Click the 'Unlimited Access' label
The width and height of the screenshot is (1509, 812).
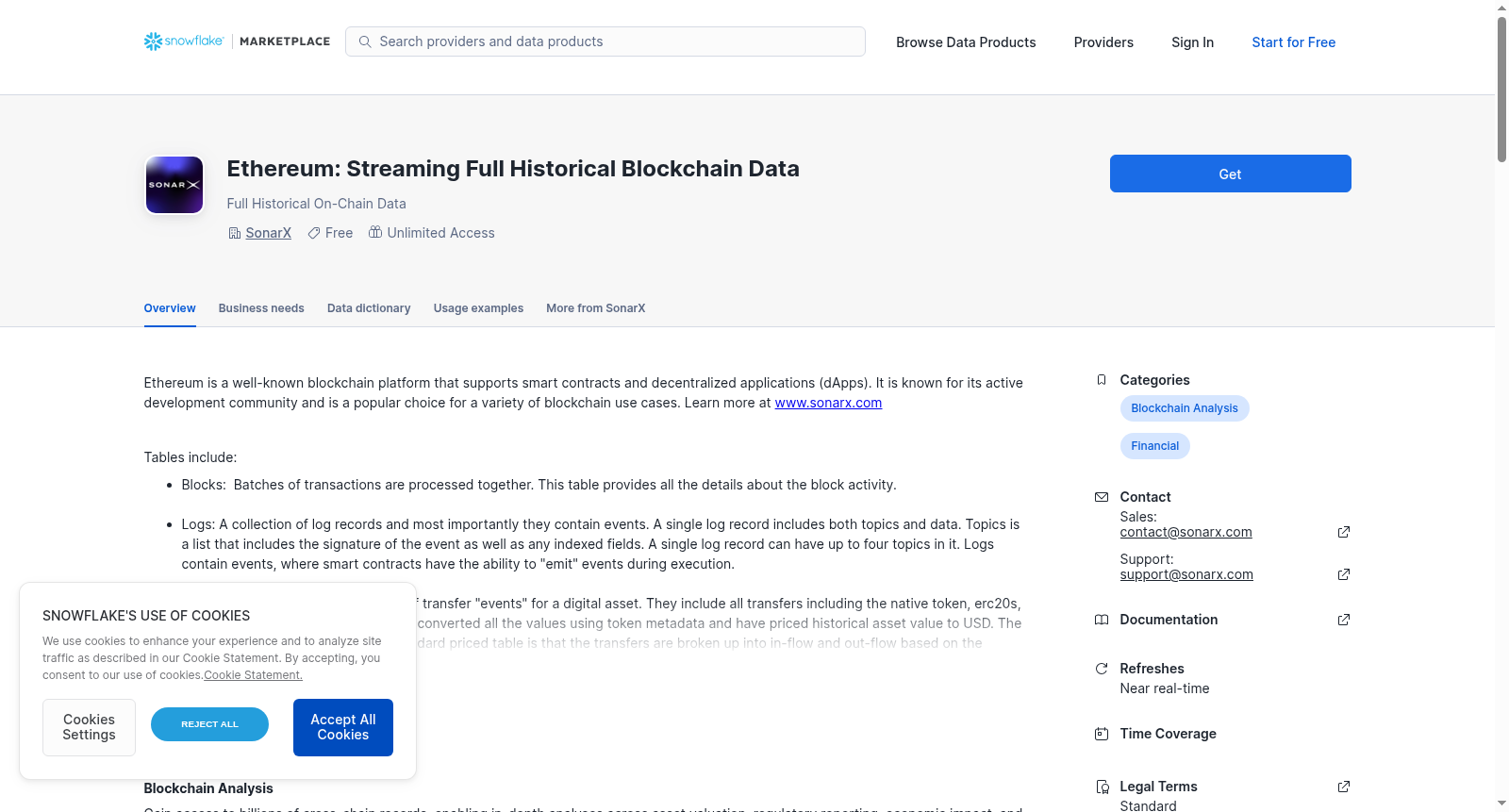(440, 233)
